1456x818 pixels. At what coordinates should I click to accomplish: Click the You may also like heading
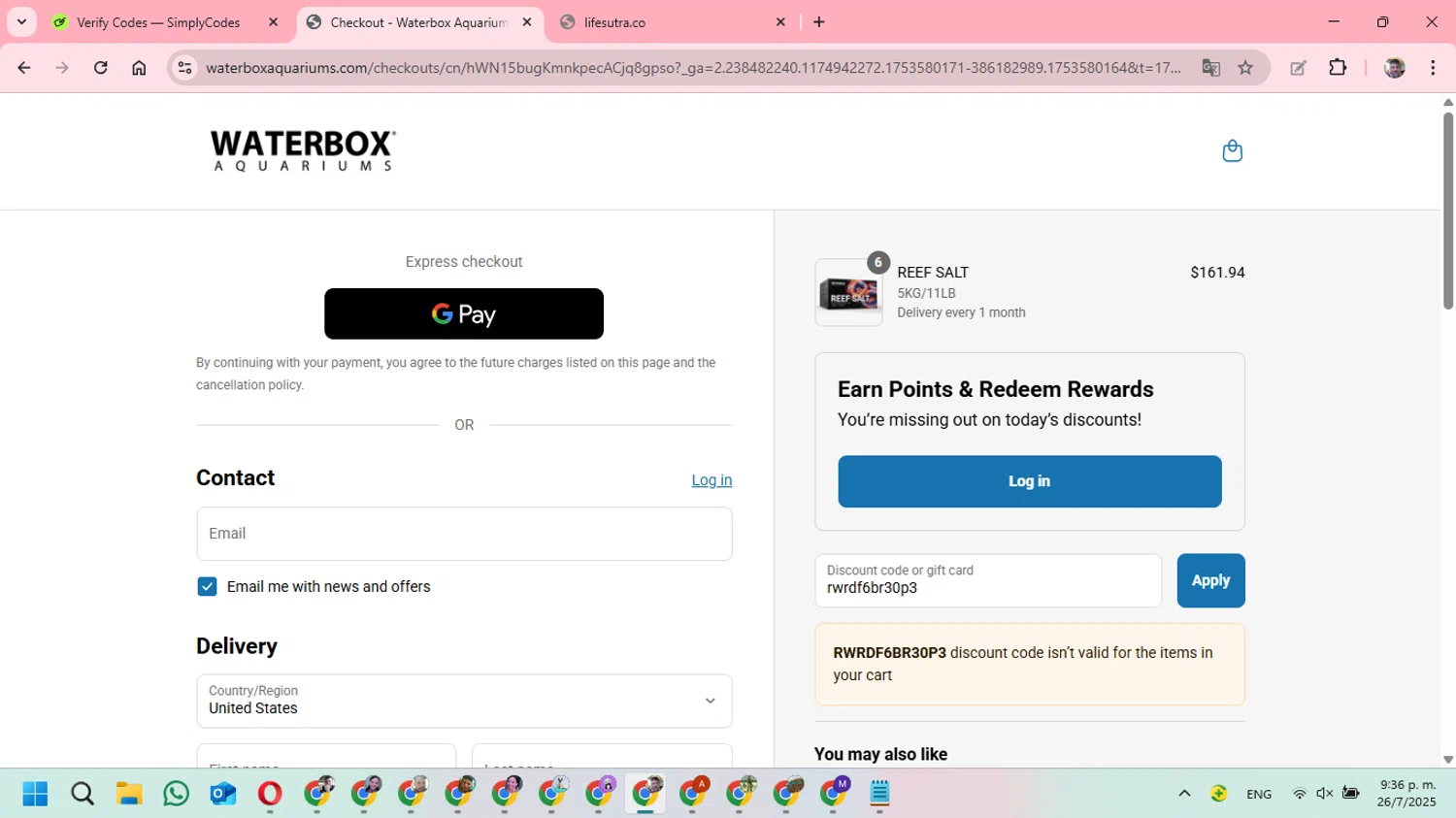[880, 754]
